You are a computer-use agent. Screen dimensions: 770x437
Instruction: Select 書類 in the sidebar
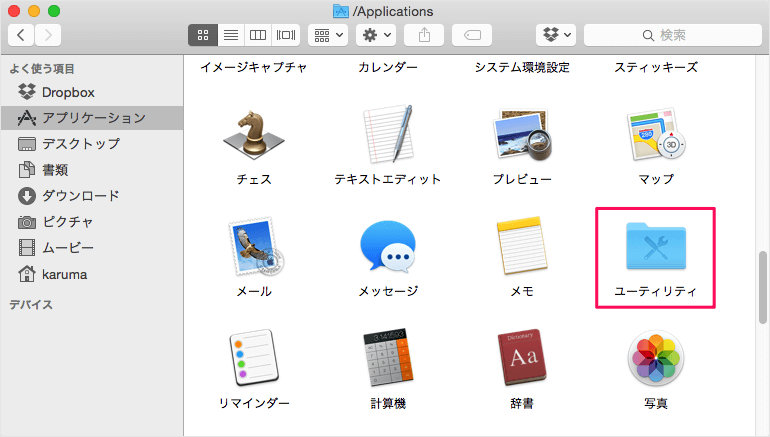click(92, 170)
